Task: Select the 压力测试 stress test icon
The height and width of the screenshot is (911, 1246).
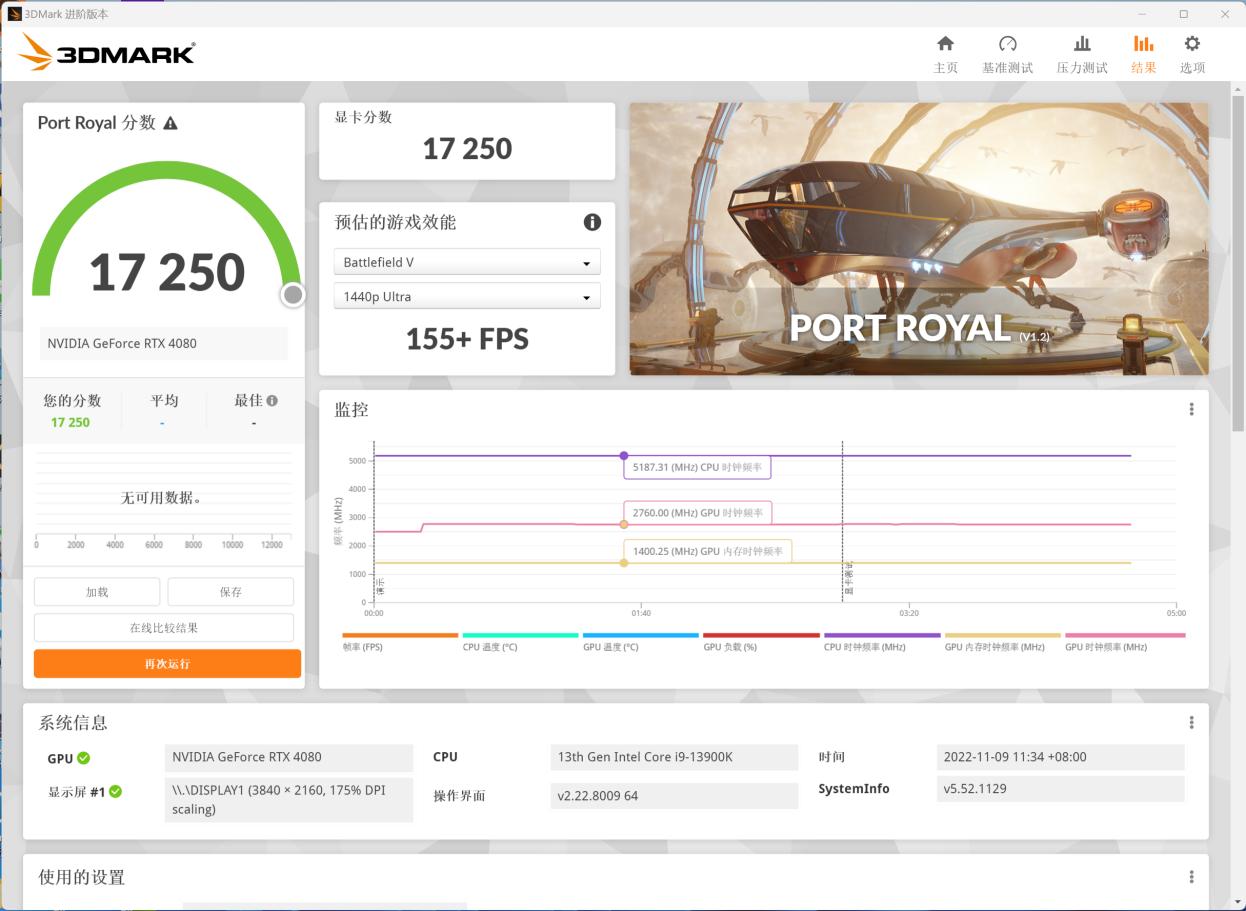Action: (1083, 55)
